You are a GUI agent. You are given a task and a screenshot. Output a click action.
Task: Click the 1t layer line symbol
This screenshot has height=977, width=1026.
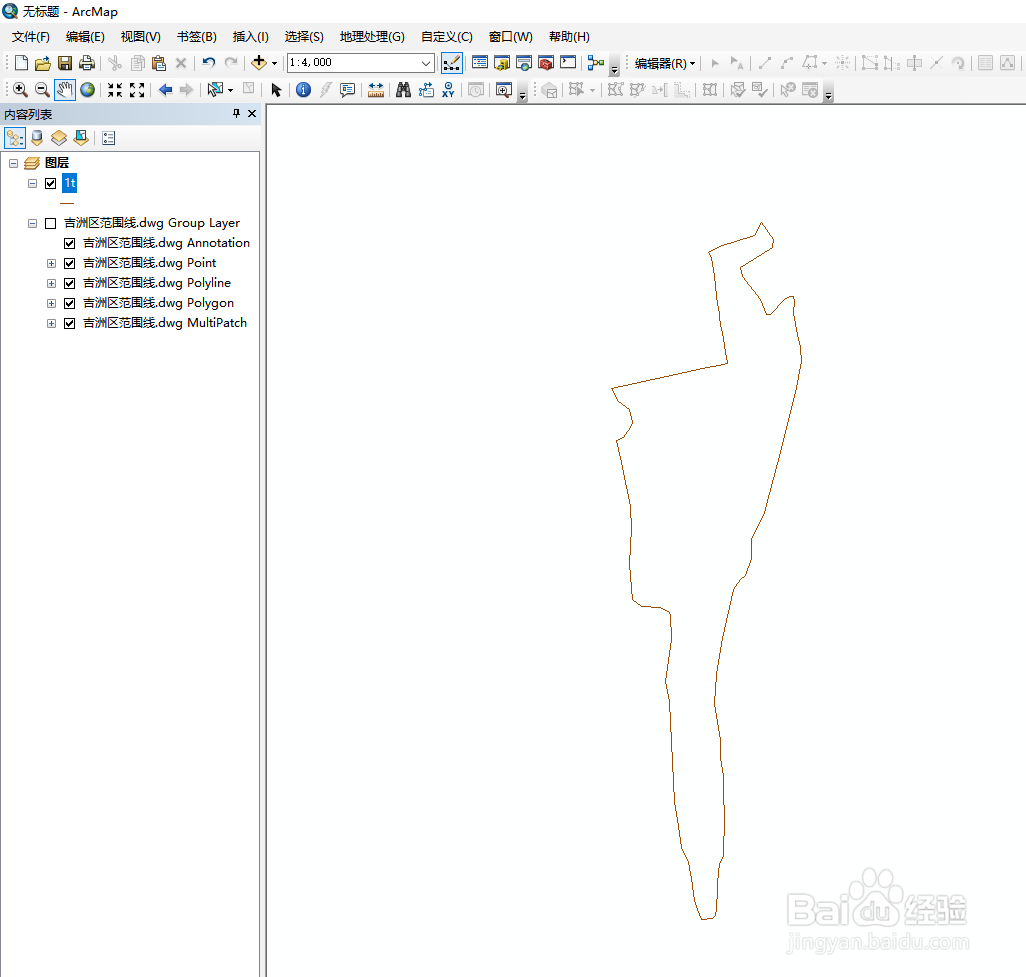pos(67,204)
